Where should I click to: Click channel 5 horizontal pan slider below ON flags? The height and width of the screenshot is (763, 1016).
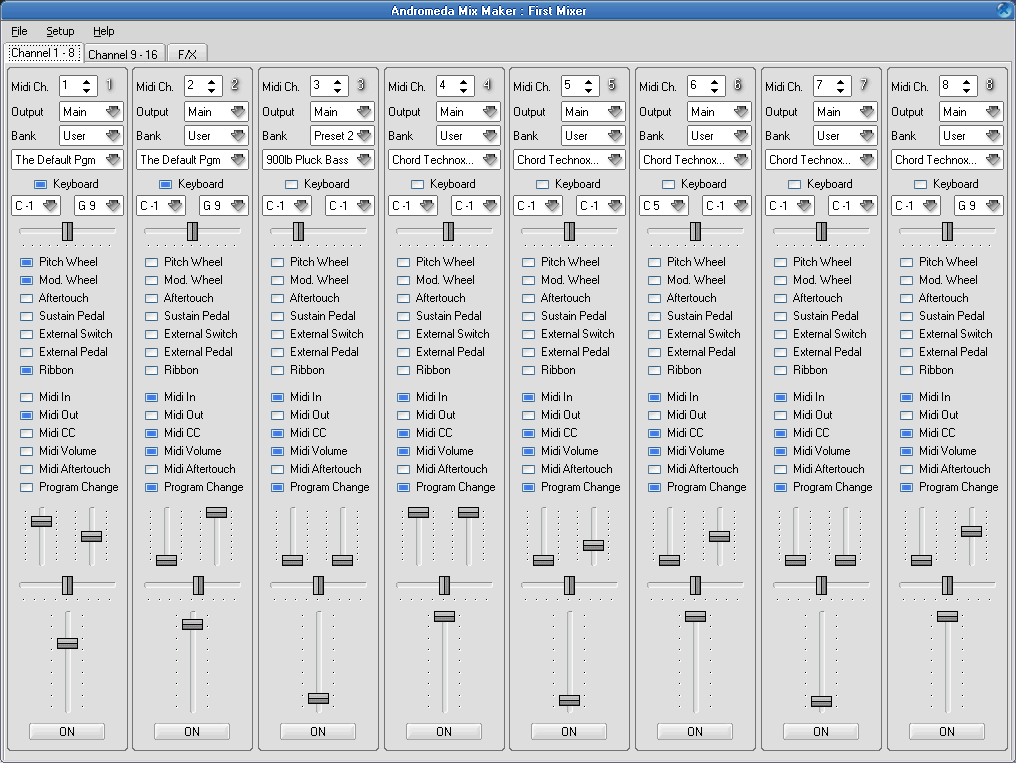click(569, 586)
